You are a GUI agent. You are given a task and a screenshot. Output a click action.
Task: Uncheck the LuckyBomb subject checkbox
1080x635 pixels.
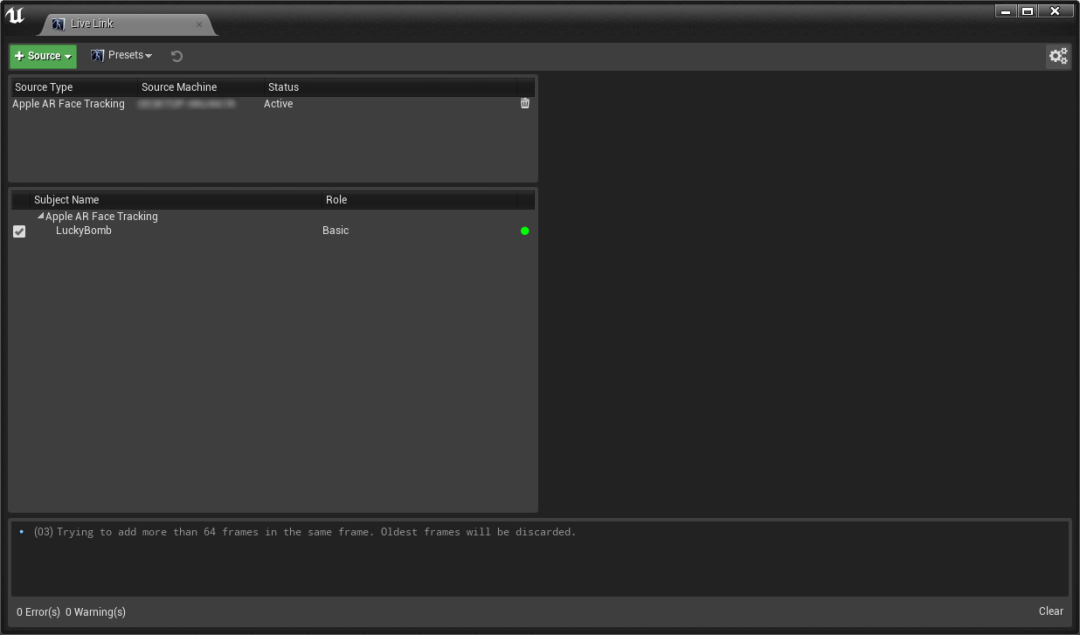click(x=19, y=231)
